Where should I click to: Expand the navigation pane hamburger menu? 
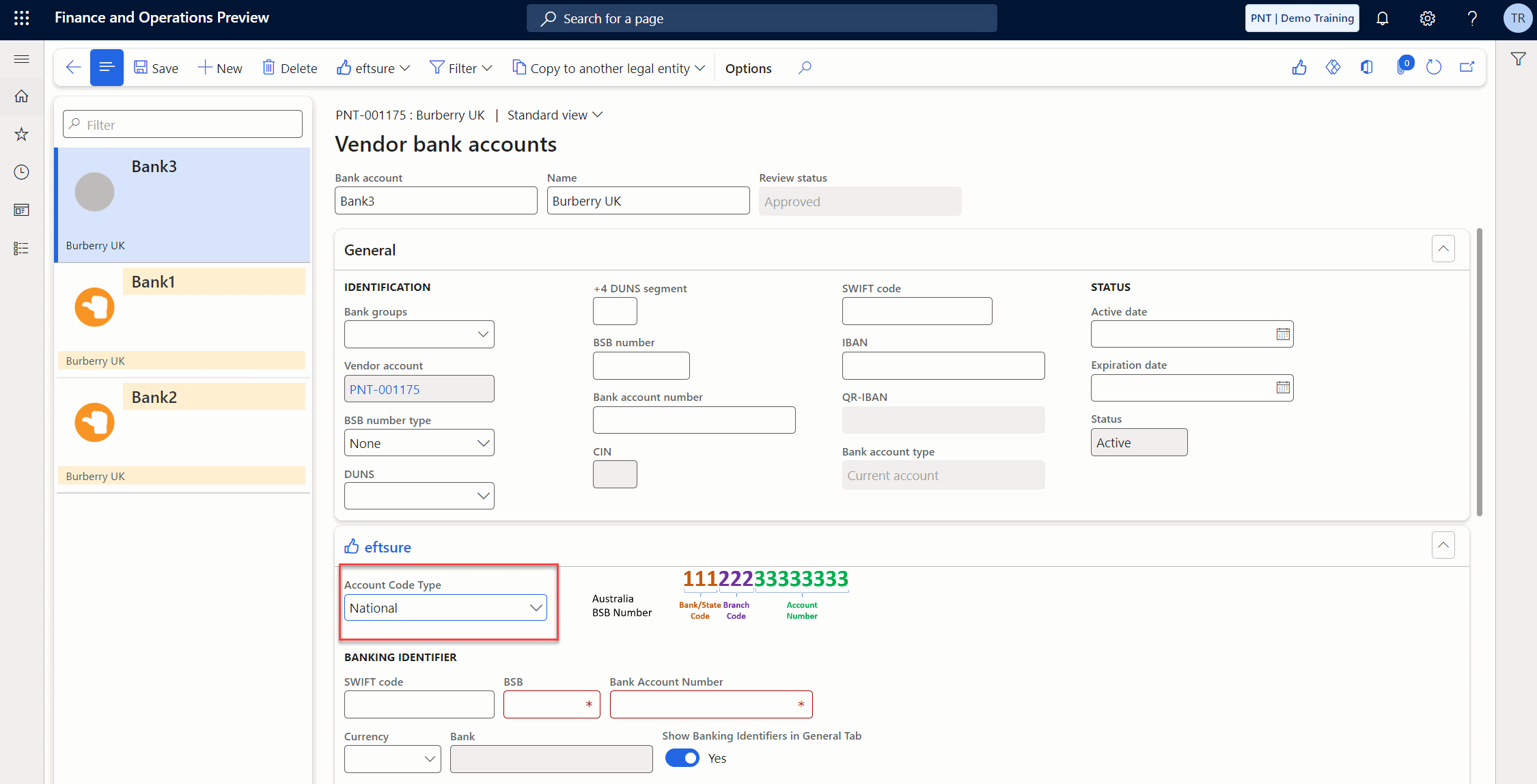pos(22,59)
